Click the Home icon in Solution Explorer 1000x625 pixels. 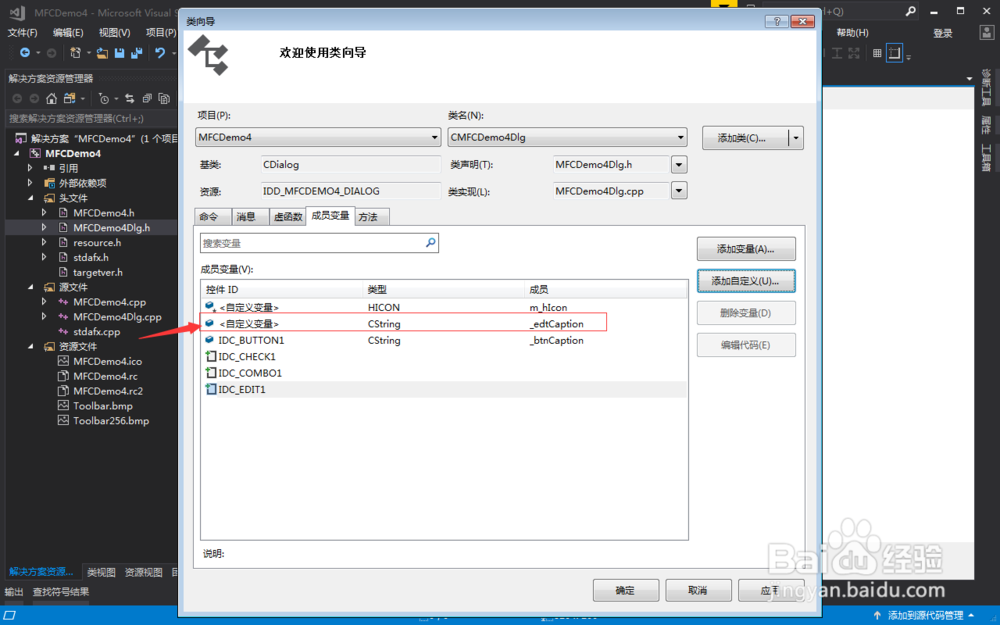point(52,98)
